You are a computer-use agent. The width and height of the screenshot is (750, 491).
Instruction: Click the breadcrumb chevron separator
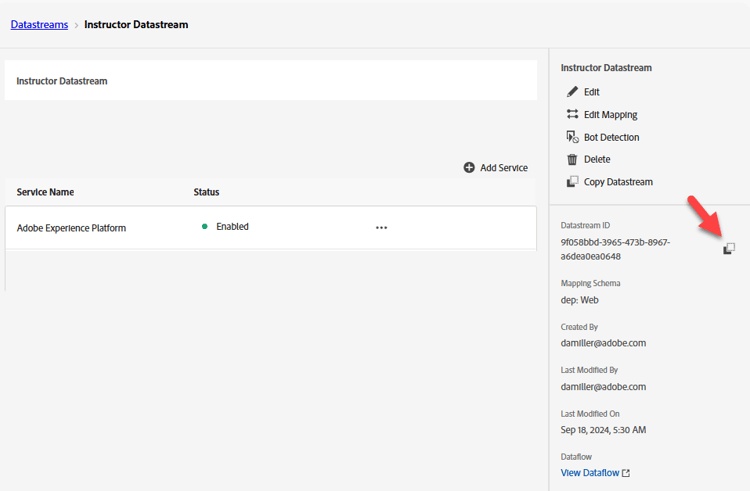76,25
